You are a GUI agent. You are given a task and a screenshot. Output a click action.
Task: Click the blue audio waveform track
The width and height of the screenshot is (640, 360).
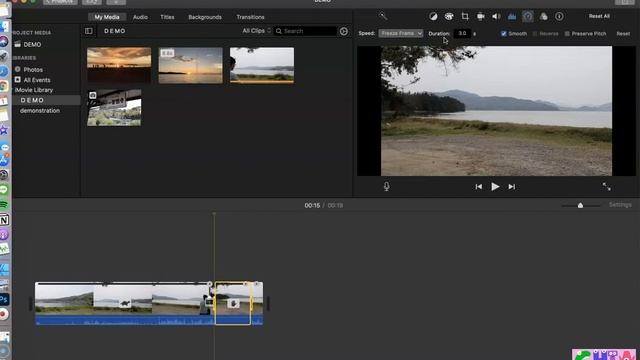click(124, 320)
